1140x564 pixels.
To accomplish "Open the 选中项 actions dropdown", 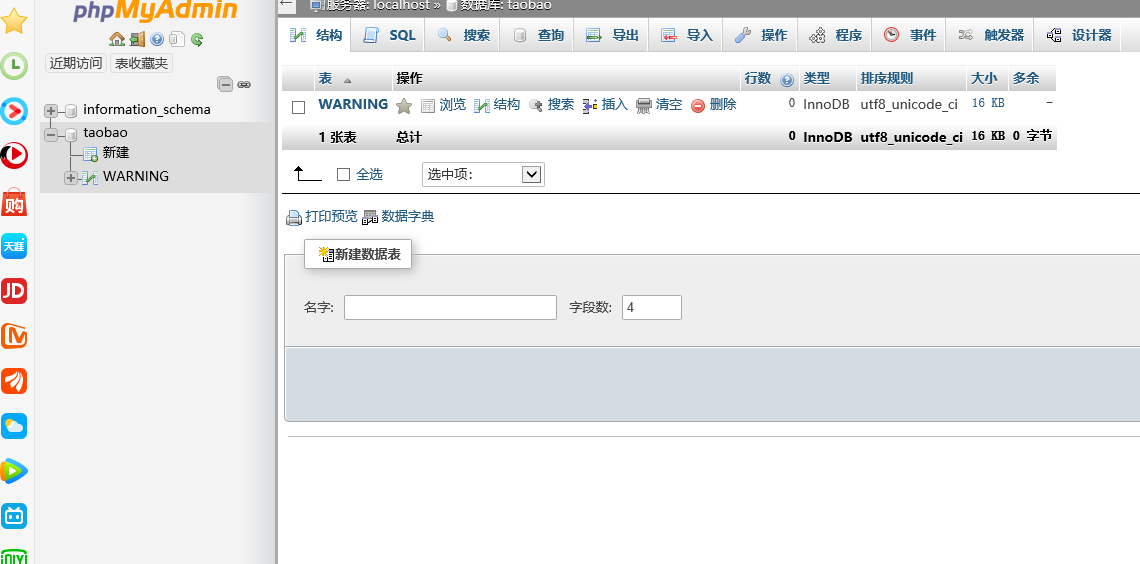I will 483,174.
